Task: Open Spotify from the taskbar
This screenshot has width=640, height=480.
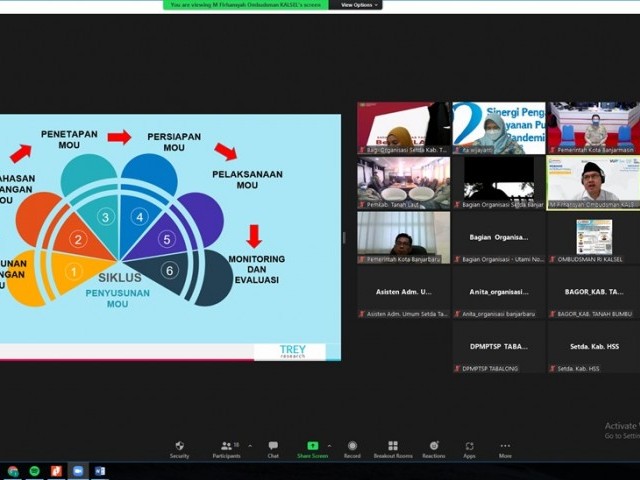Action: tap(35, 471)
